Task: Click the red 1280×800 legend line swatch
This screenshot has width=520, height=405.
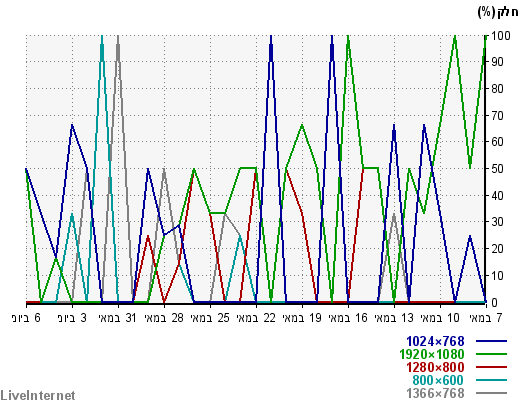Action: 491,367
